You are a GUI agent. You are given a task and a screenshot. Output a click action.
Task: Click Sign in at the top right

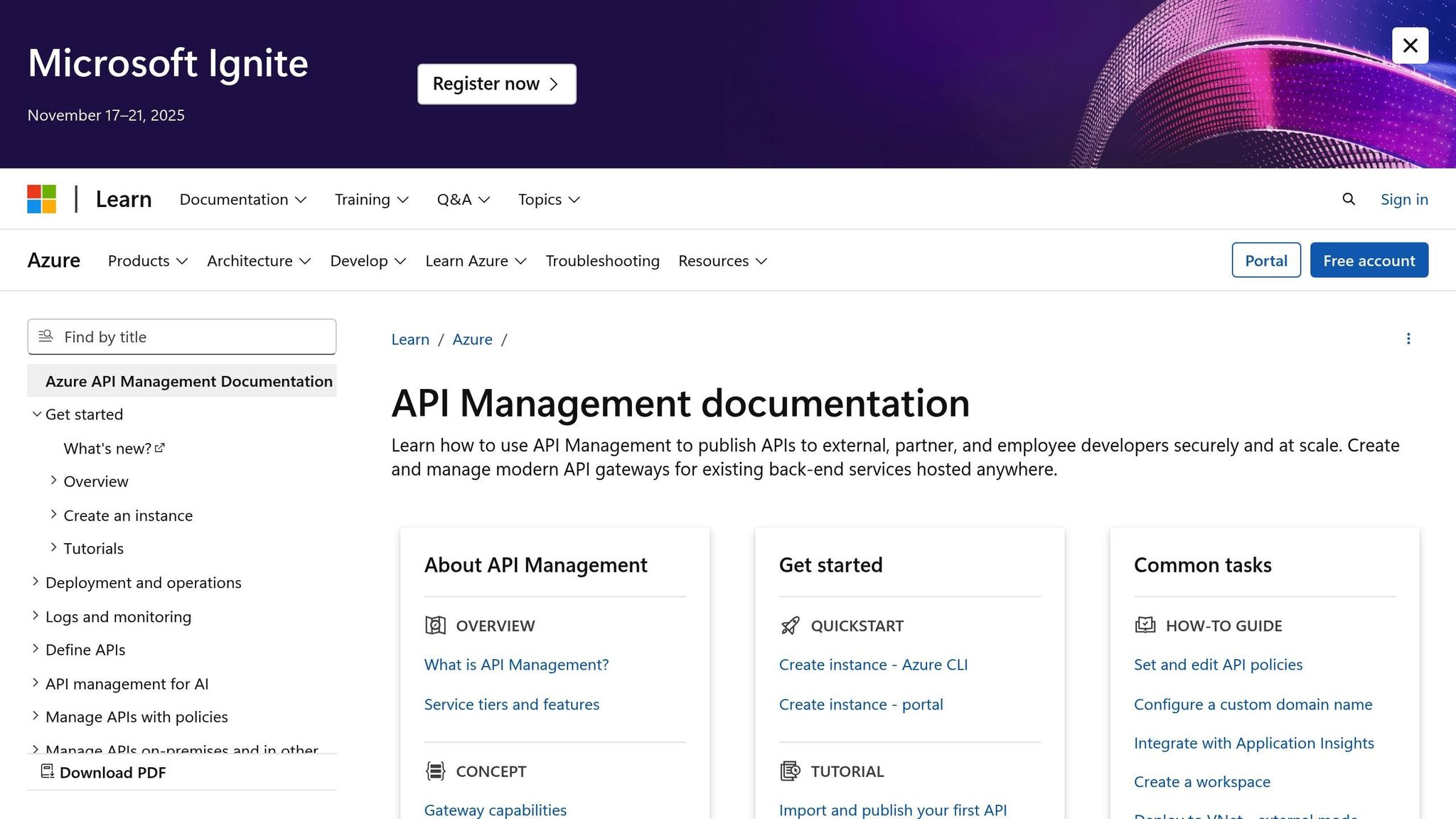[1404, 199]
